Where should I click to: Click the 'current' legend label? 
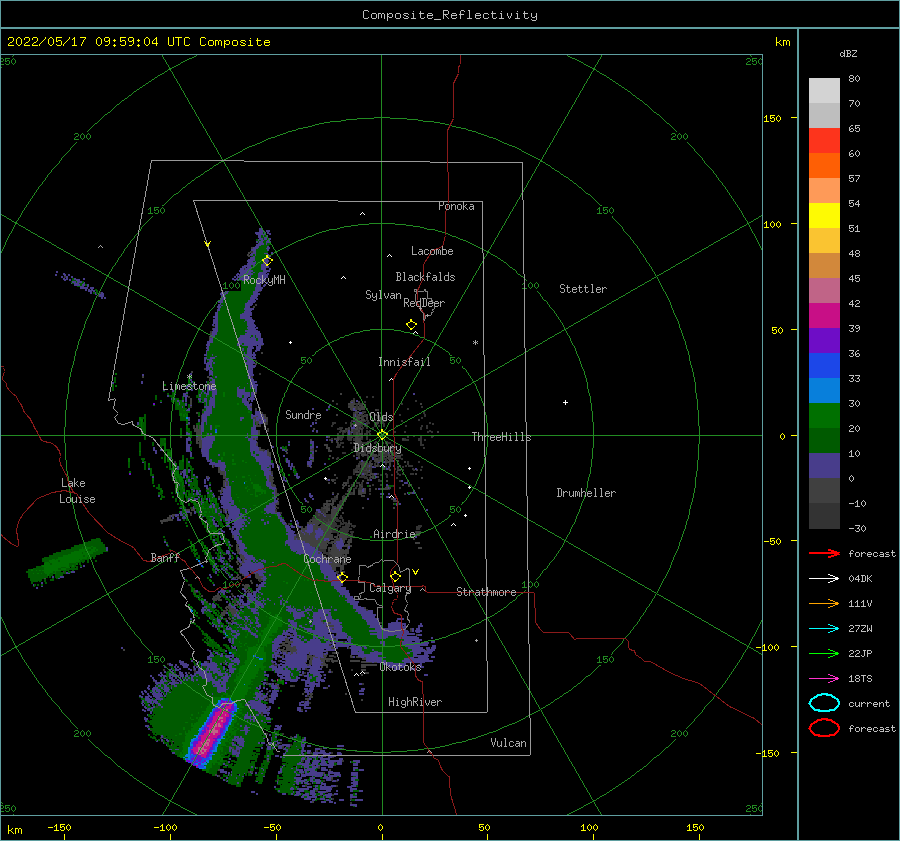pyautogui.click(x=868, y=704)
